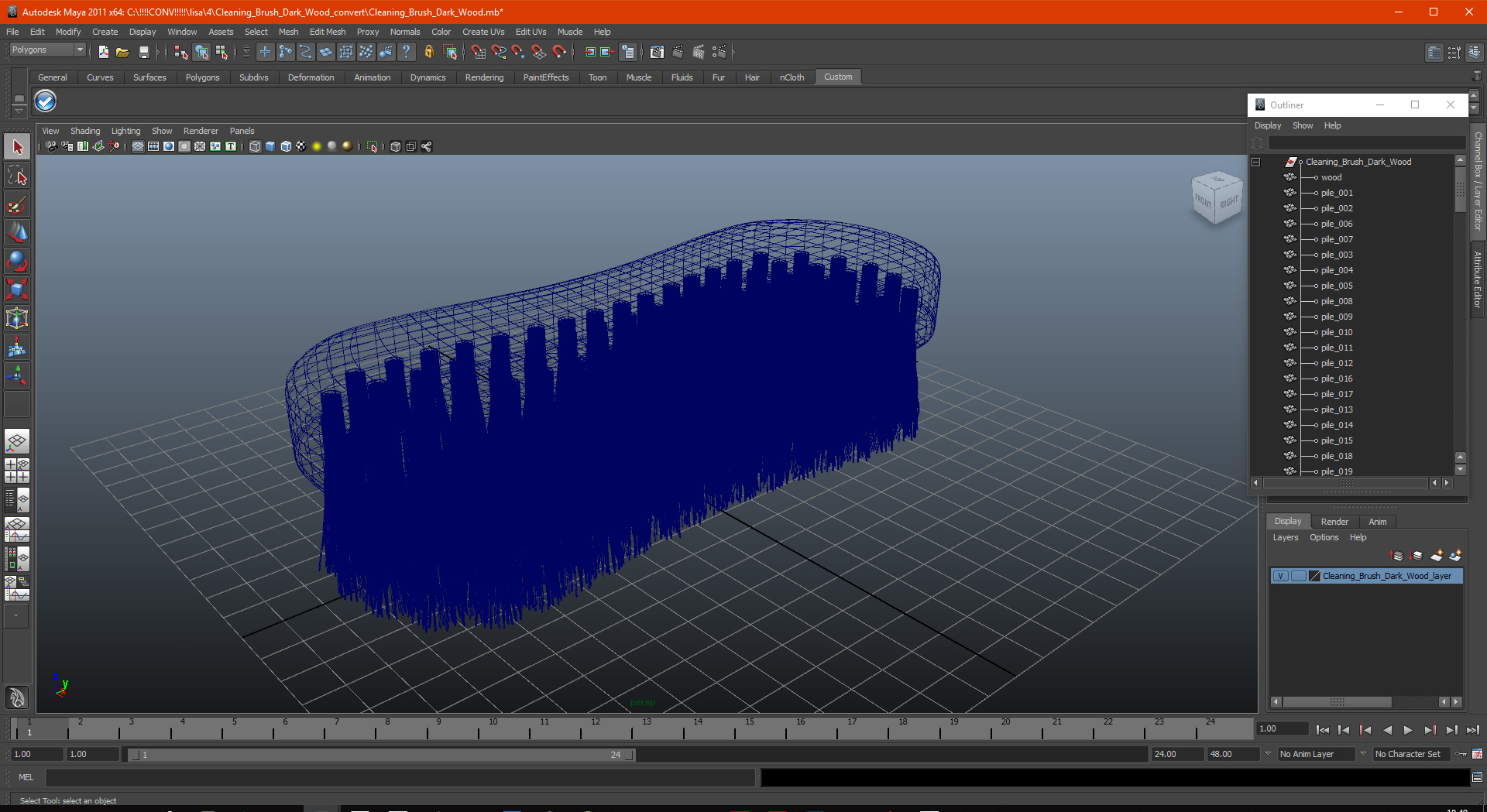Enable textured display checker icon

pyautogui.click(x=301, y=146)
